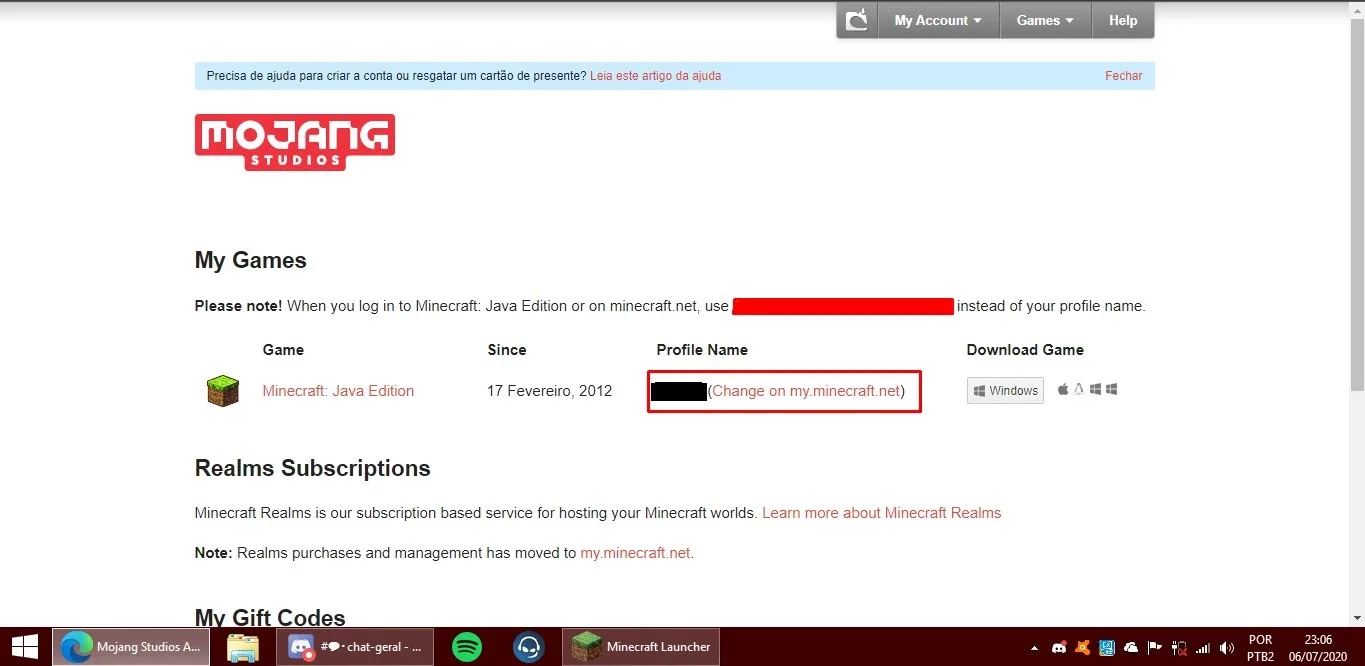The width and height of the screenshot is (1365, 666).
Task: Click 'Change on my.minecraft.net' link
Action: point(806,391)
